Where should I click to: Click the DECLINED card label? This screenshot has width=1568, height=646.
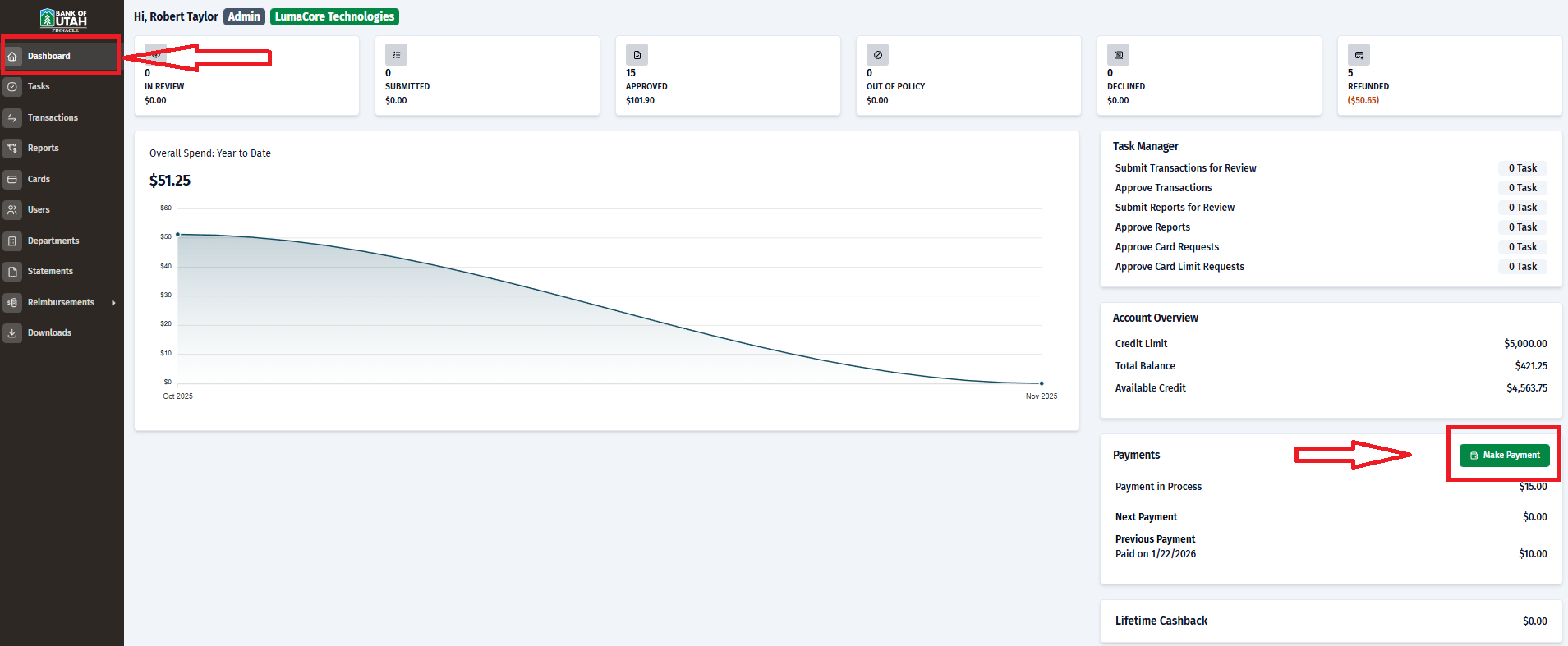coord(1126,86)
